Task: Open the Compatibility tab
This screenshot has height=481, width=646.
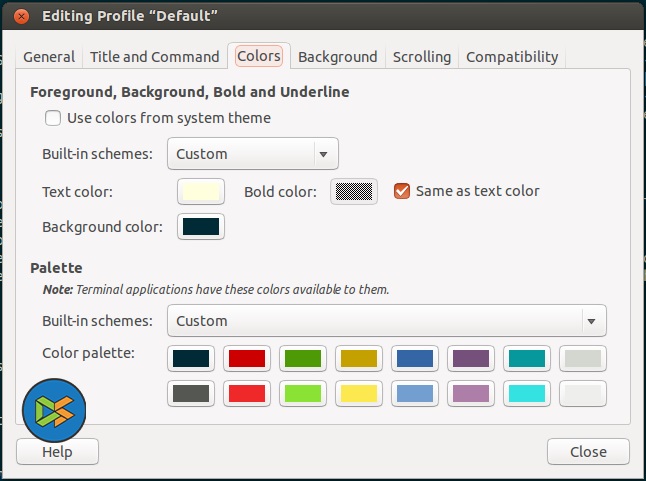Action: coord(511,57)
